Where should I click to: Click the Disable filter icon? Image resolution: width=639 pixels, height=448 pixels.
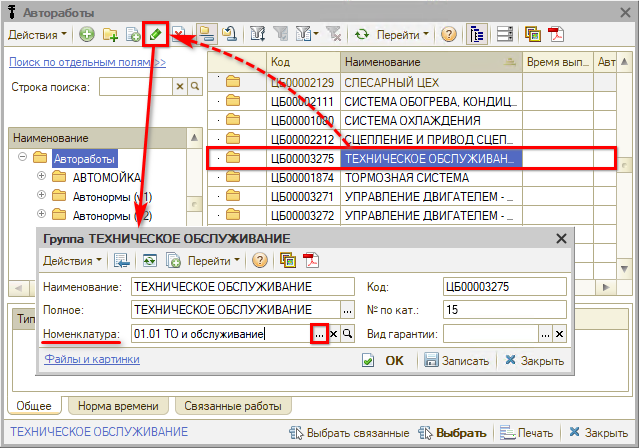[x=334, y=34]
